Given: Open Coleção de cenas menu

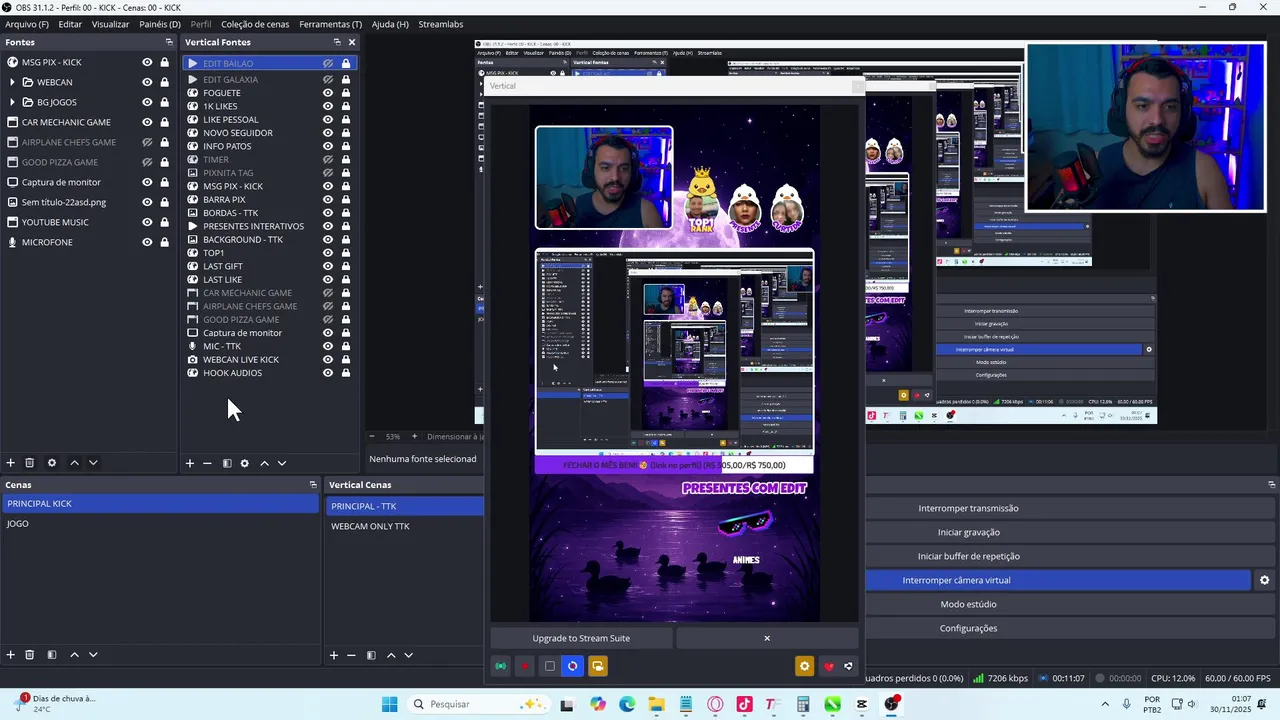Looking at the screenshot, I should click(255, 24).
